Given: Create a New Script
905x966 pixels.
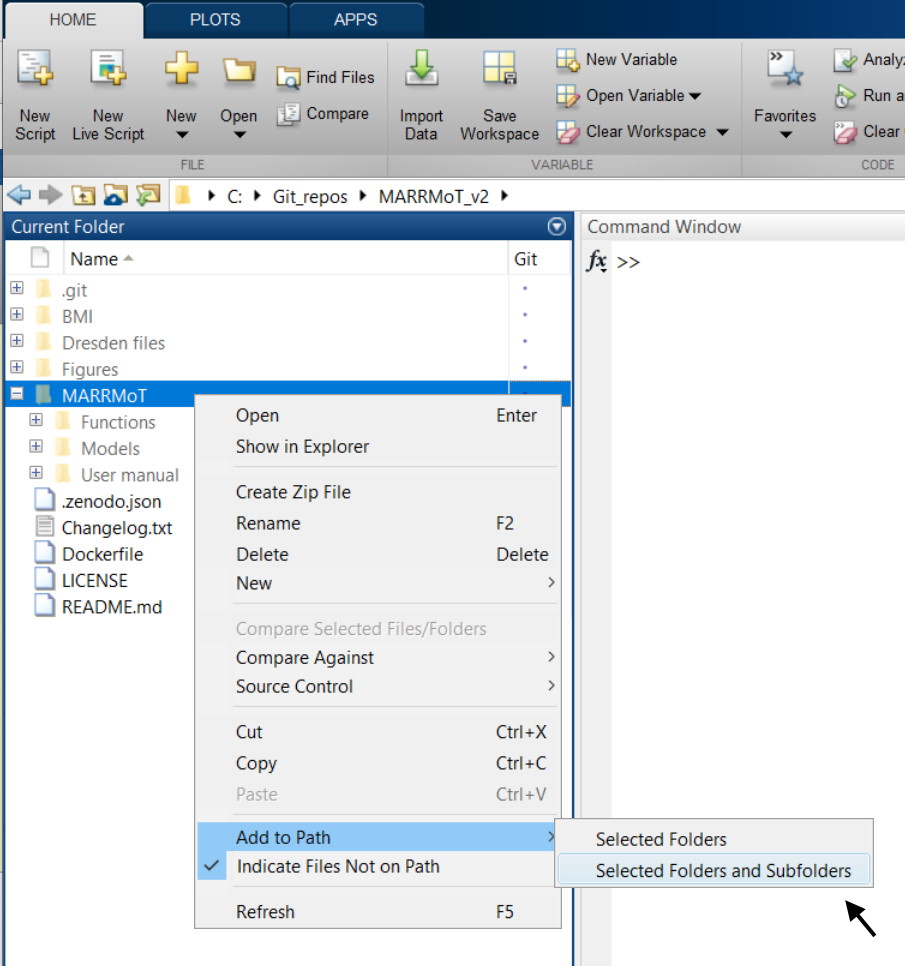Looking at the screenshot, I should pyautogui.click(x=35, y=97).
